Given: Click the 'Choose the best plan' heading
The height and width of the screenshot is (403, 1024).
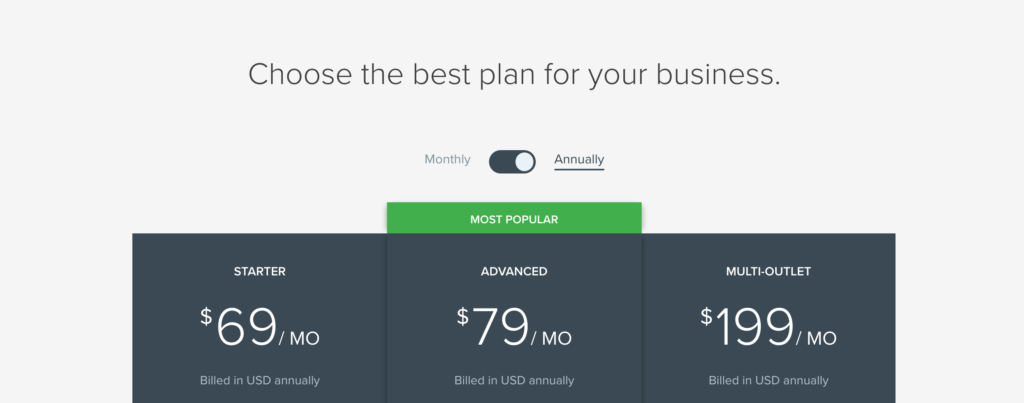Looking at the screenshot, I should pyautogui.click(x=514, y=74).
